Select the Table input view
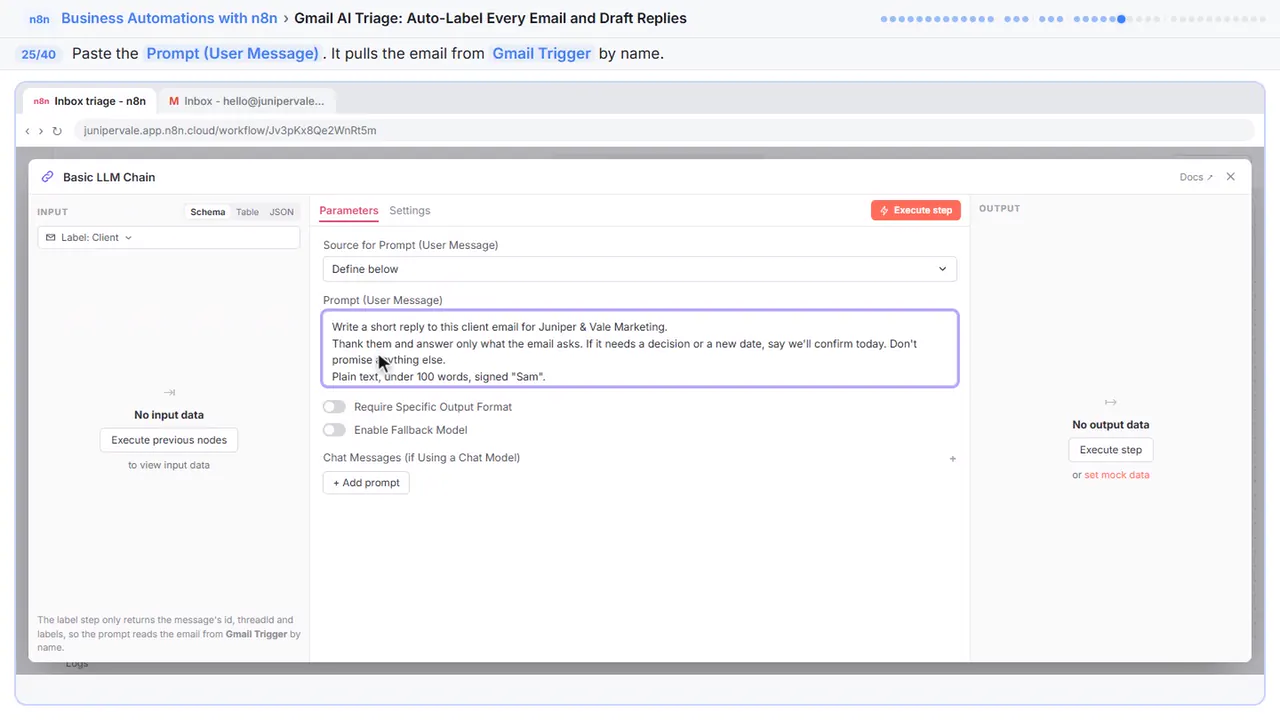 247,212
